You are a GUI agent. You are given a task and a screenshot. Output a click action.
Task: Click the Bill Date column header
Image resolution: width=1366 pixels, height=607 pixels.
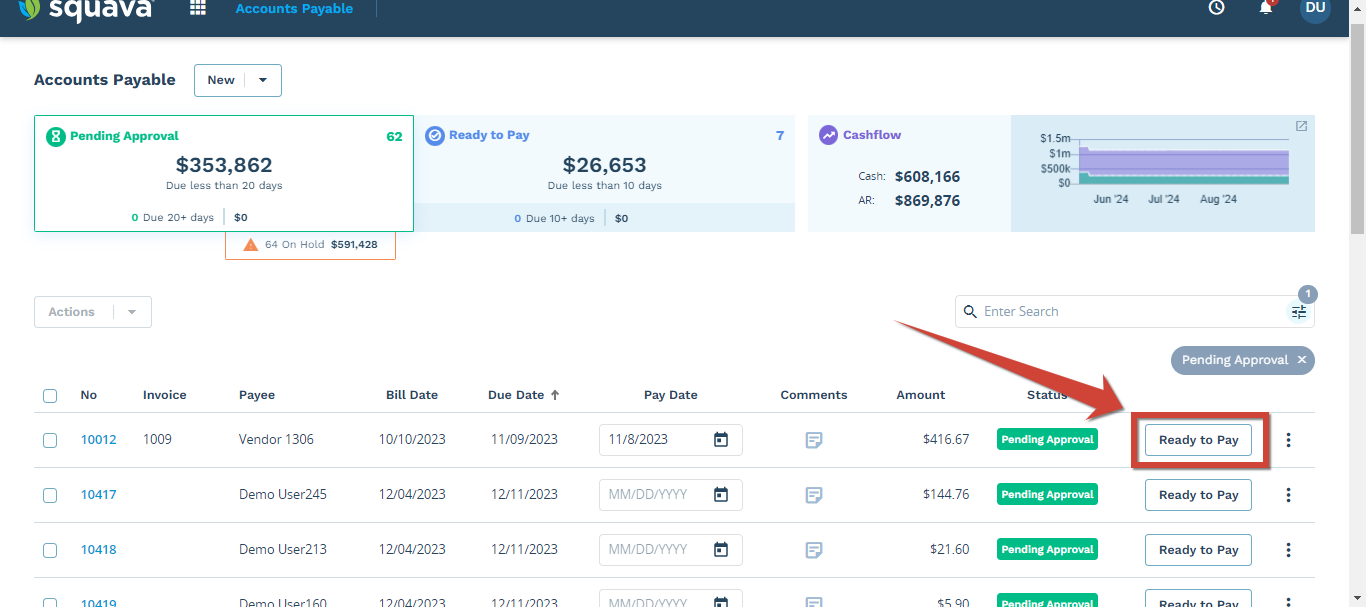(412, 395)
